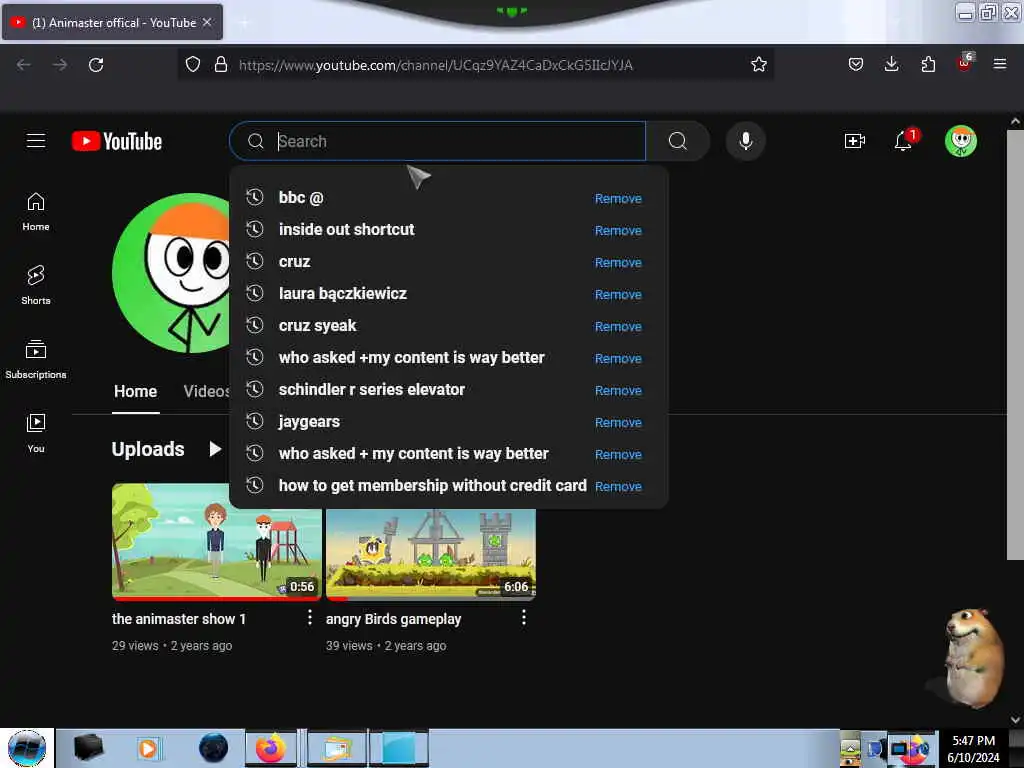Click the page vertical scrollbar
The image size is (1024, 768).
(1015, 344)
